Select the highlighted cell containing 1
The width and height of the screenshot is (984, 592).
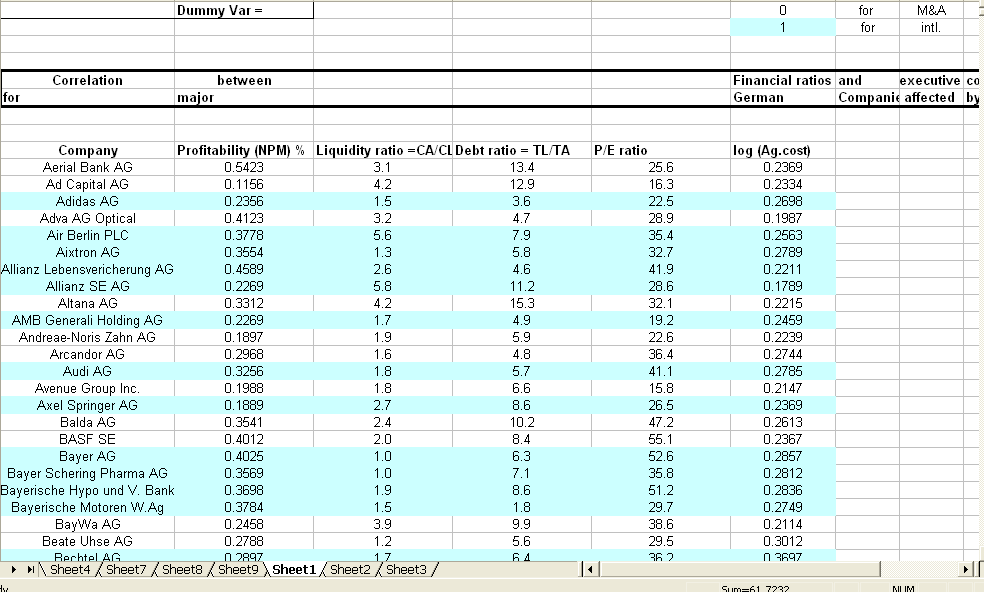(x=783, y=27)
